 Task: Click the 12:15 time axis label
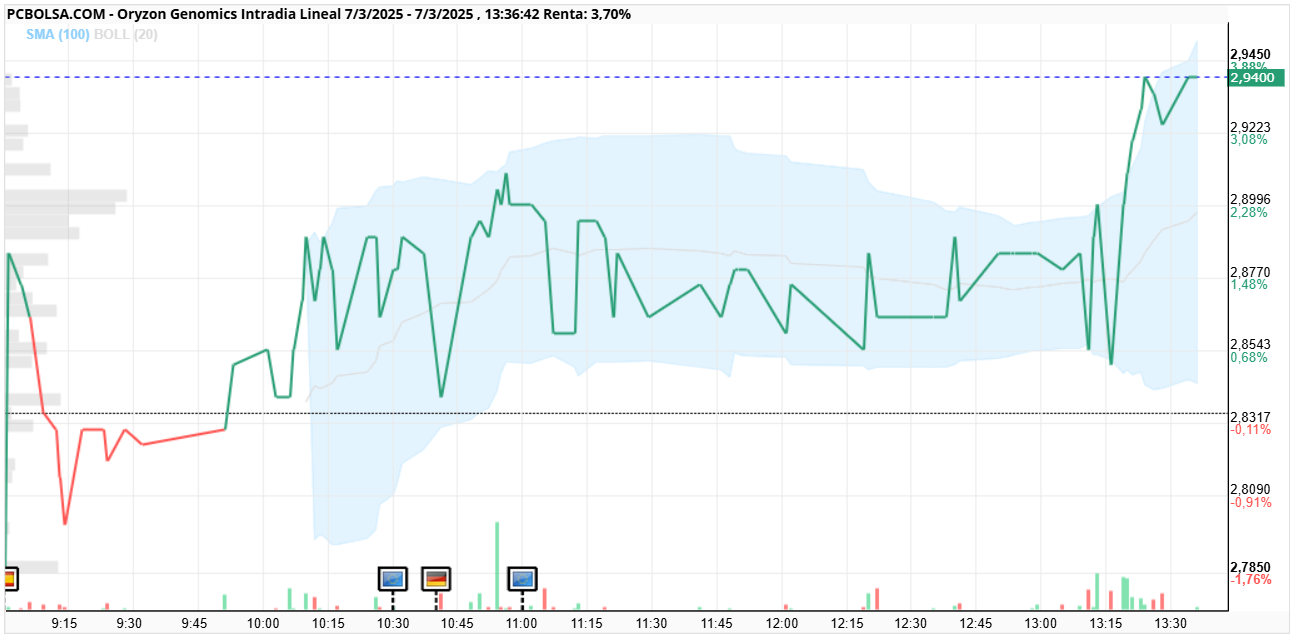847,623
